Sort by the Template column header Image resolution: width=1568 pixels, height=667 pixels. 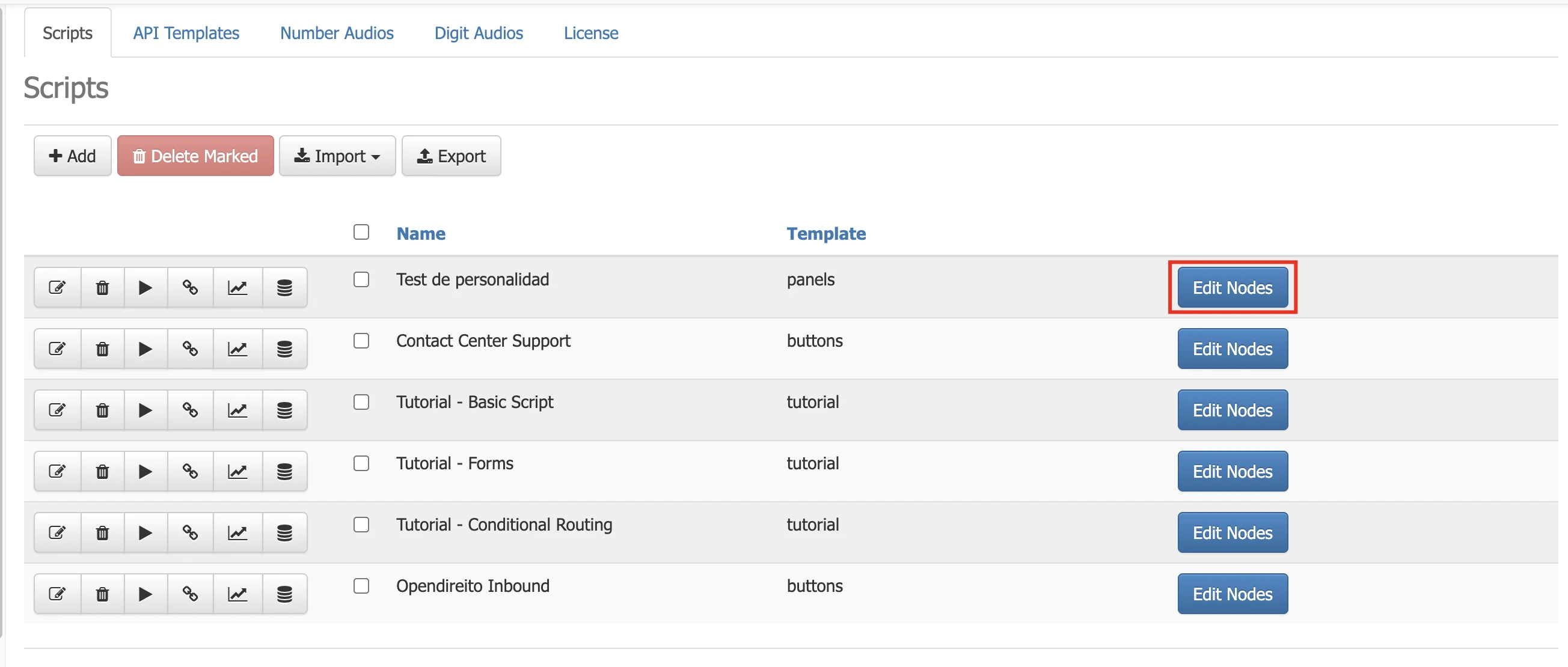tap(825, 234)
